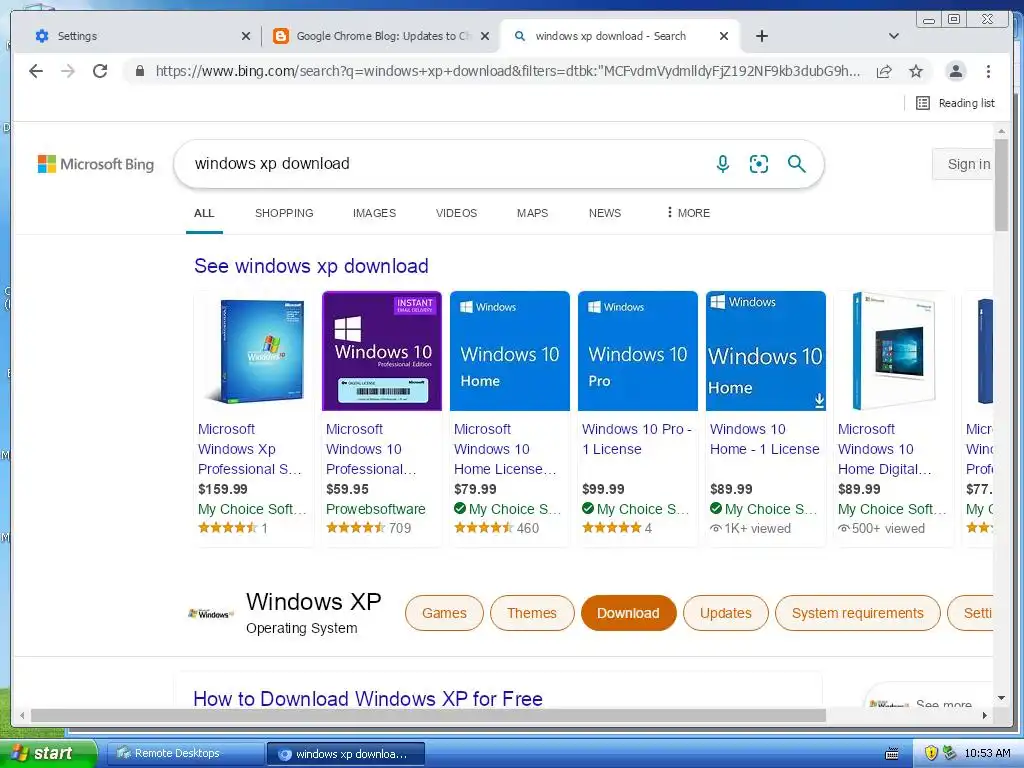
Task: Close the Google Chrome Blog tab
Action: pos(485,37)
